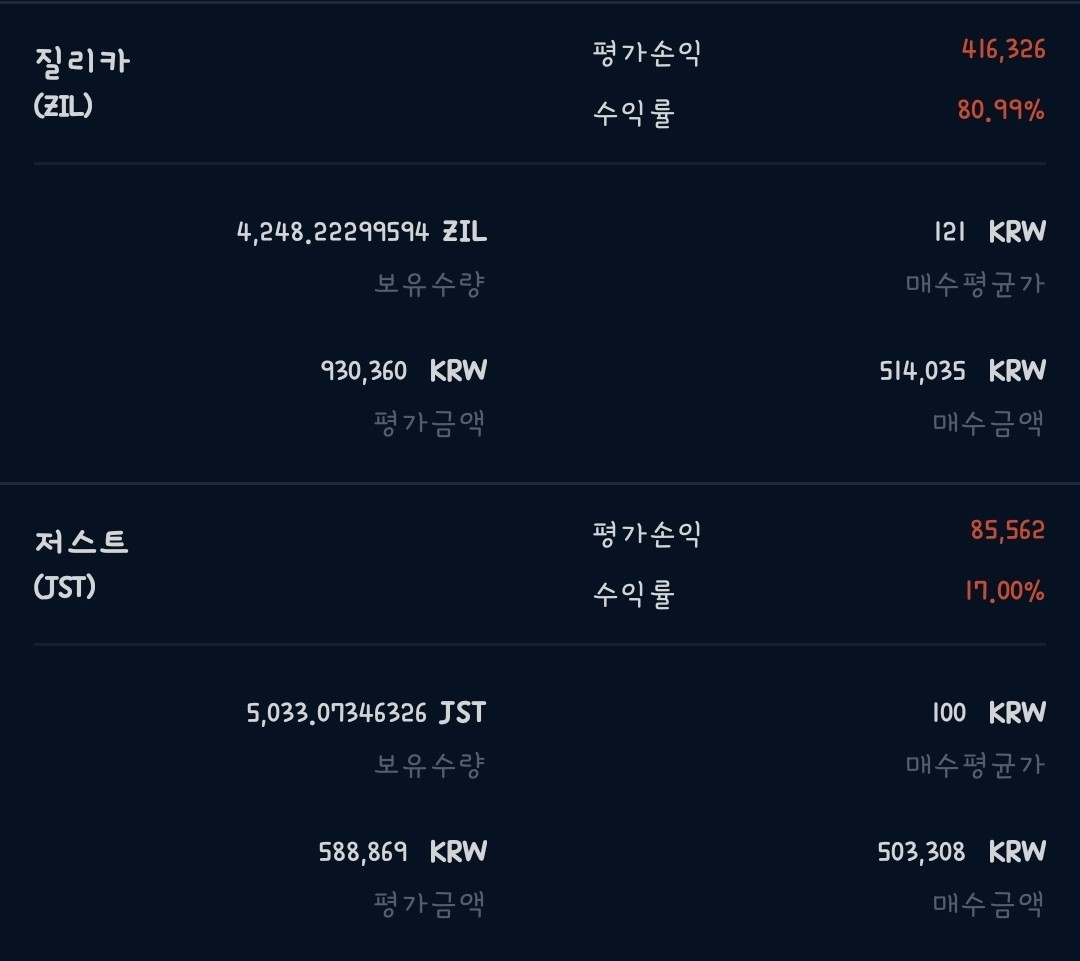Click JST 평가손익 value 85,562
This screenshot has height=961, width=1080.
pos(1007,531)
